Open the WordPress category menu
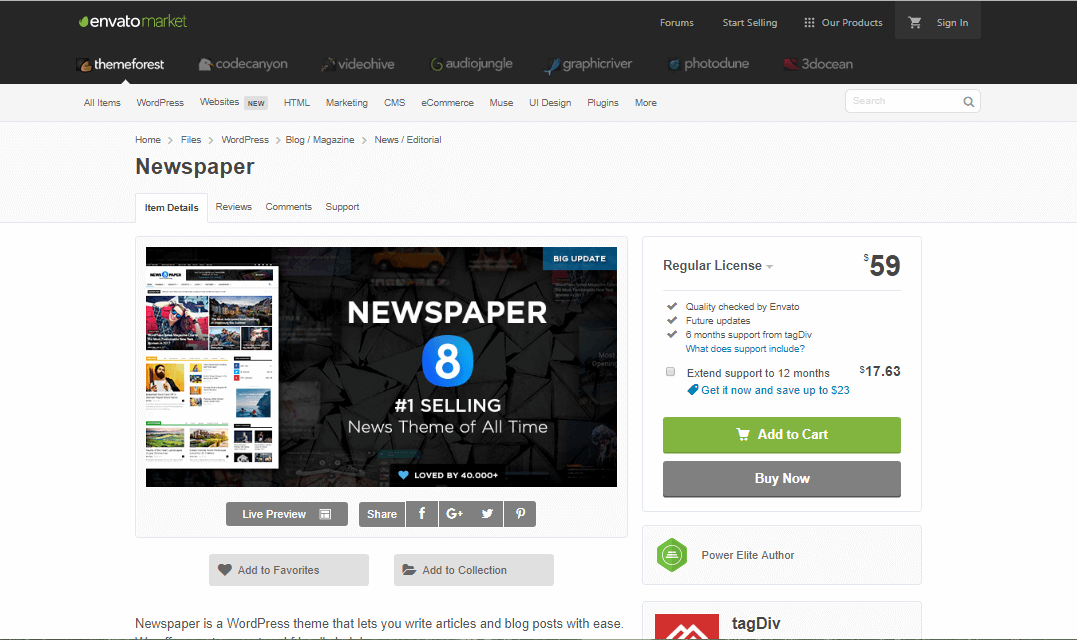 160,103
